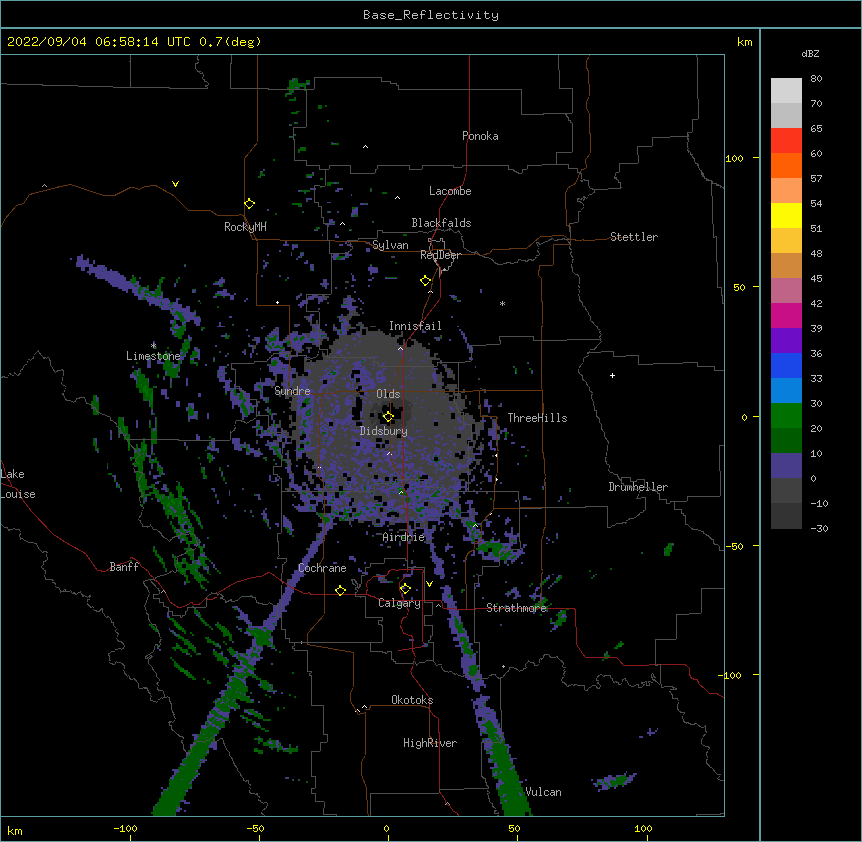Click the Sylvan label
Viewport: 862px width, 842px height.
[x=390, y=245]
